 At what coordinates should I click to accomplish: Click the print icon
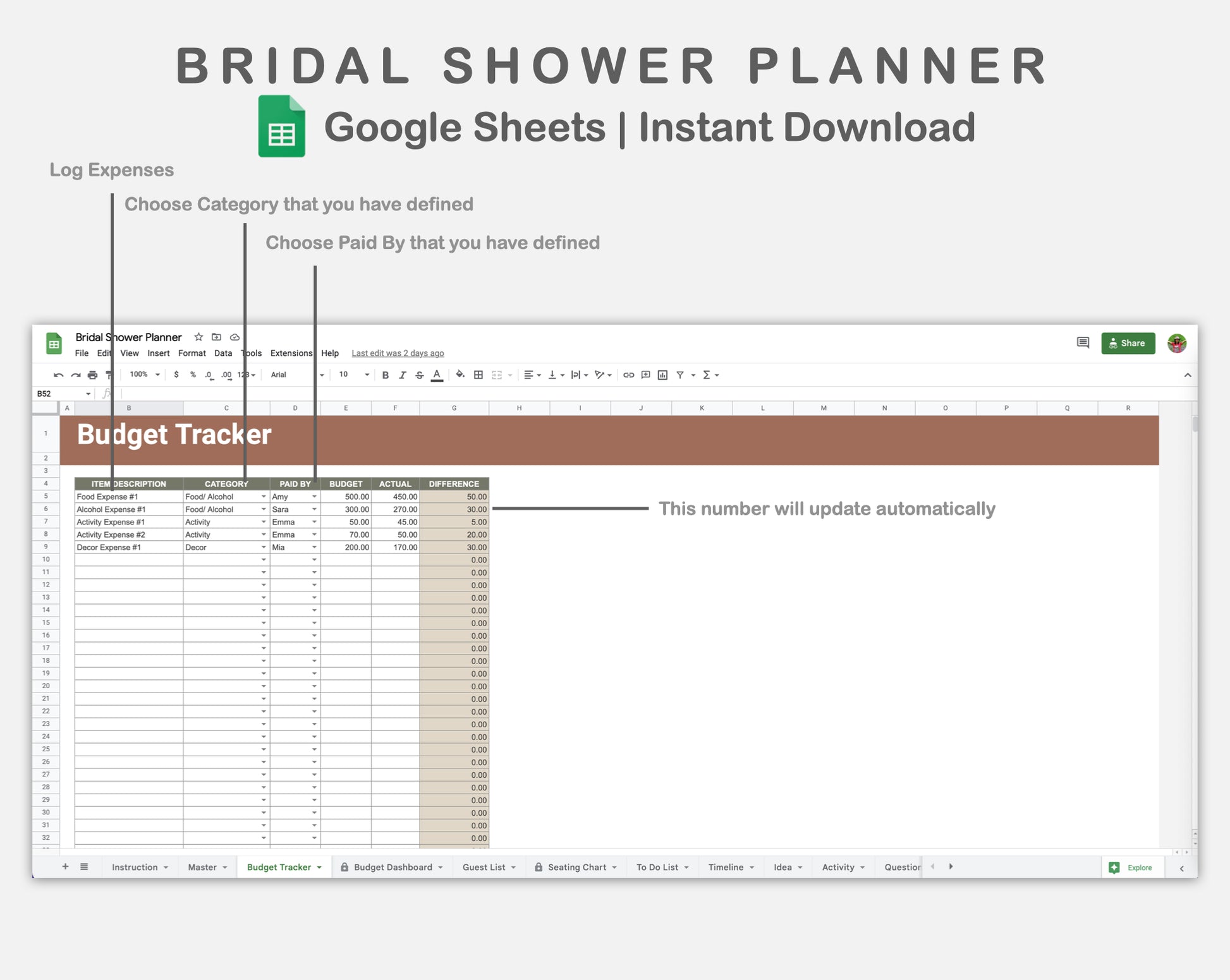[92, 375]
